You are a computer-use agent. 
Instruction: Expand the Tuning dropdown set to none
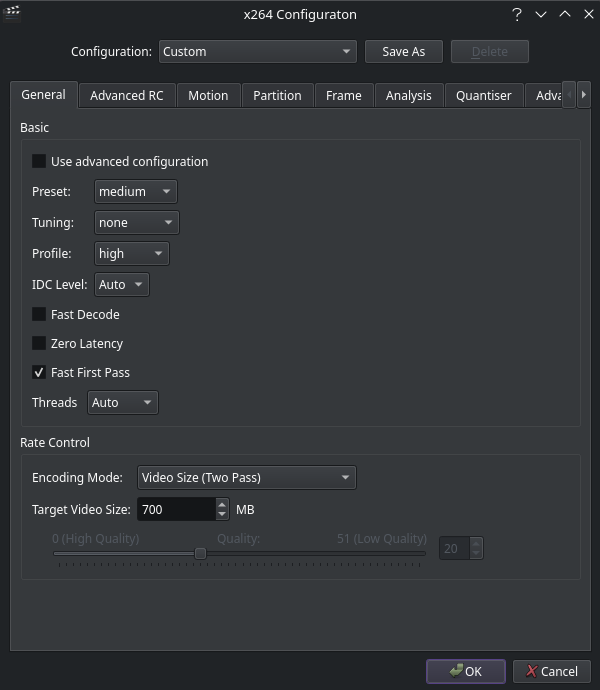136,222
